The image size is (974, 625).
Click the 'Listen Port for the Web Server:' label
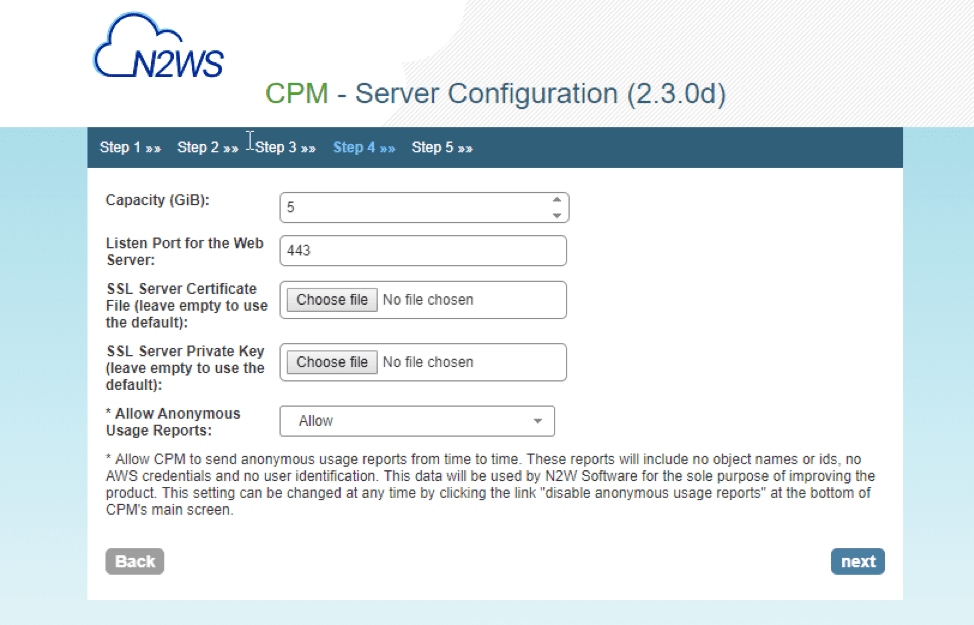point(184,252)
